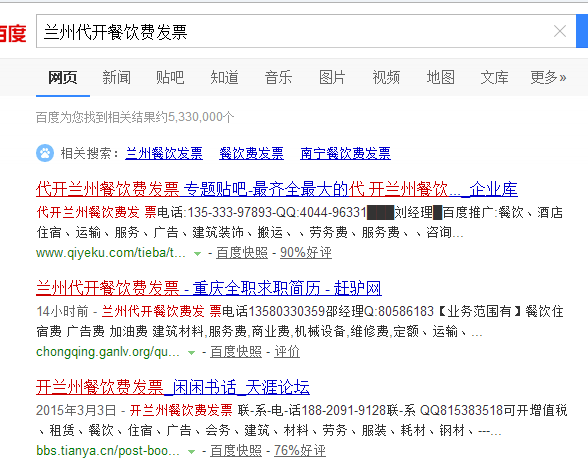This screenshot has height=471, width=588.
Task: Expand the arrow next to the ganlv.org URL
Action: pos(191,353)
